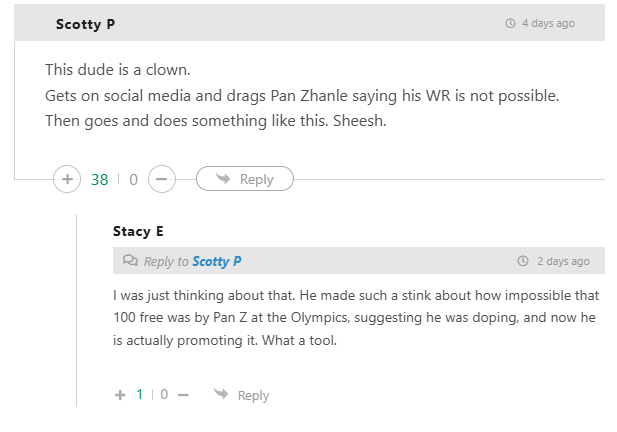Downvote Stacy E's reply with the minus icon
The height and width of the screenshot is (432, 617).
coord(183,395)
